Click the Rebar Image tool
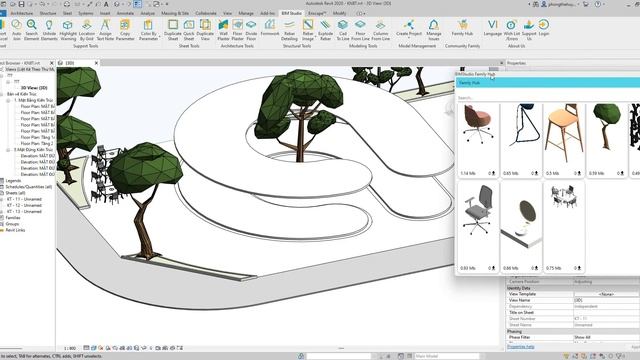The width and height of the screenshot is (640, 360). point(308,30)
